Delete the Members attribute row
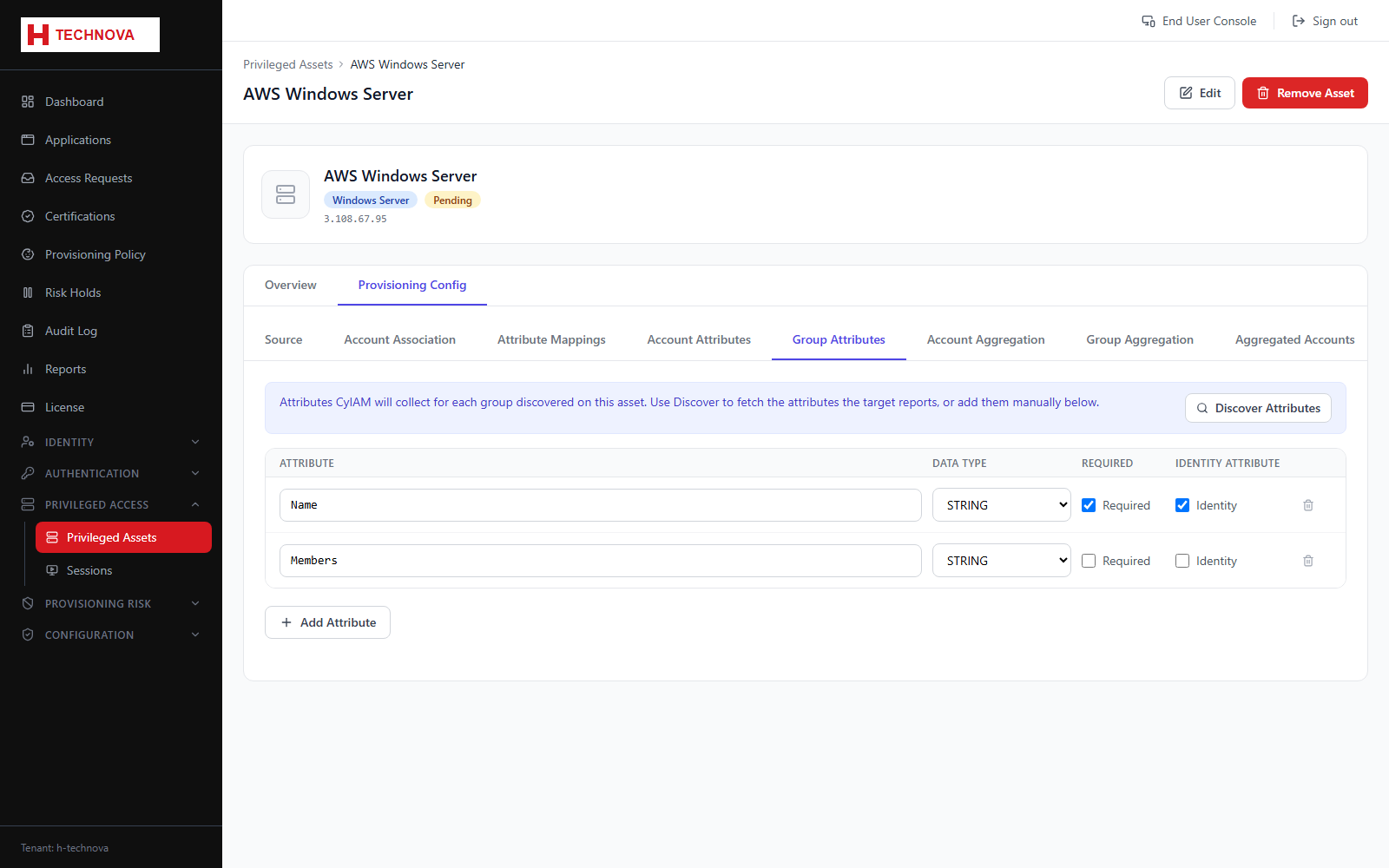Image resolution: width=1389 pixels, height=868 pixels. [x=1308, y=561]
